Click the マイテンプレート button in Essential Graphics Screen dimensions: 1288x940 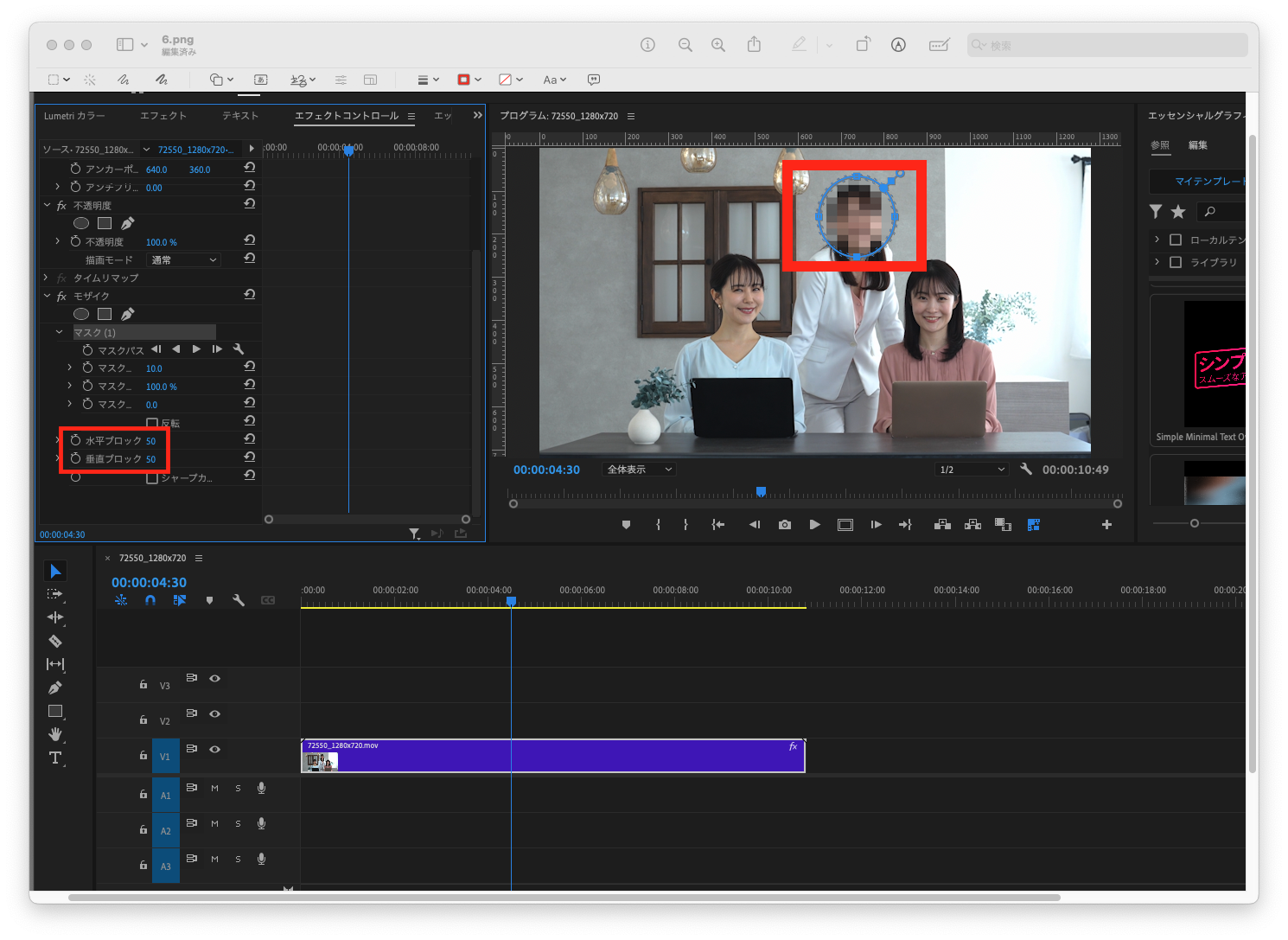coord(1210,182)
